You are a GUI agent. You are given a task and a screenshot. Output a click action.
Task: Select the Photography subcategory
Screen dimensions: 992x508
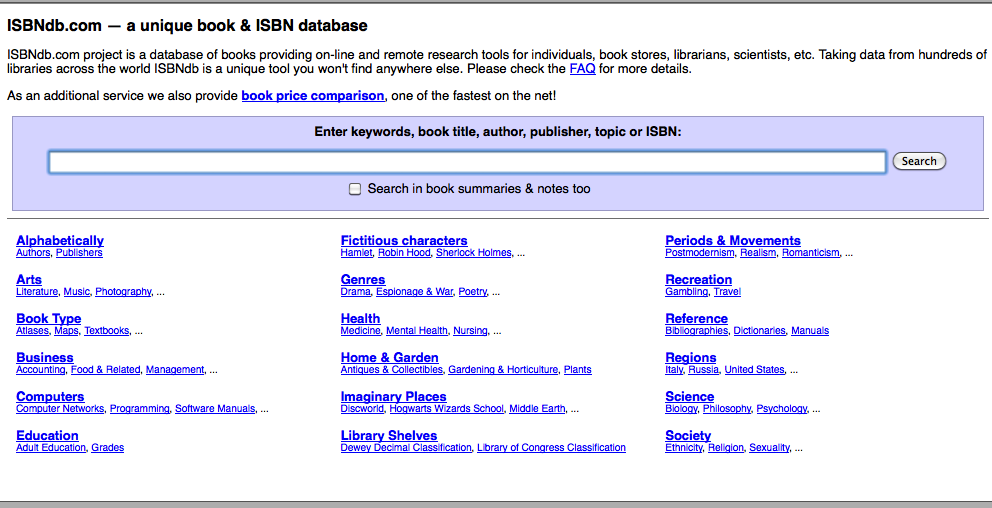click(123, 292)
